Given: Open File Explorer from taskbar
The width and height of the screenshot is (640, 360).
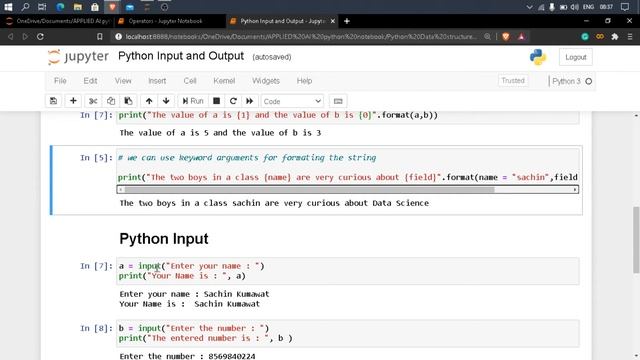Looking at the screenshot, I should pyautogui.click(x=78, y=7).
